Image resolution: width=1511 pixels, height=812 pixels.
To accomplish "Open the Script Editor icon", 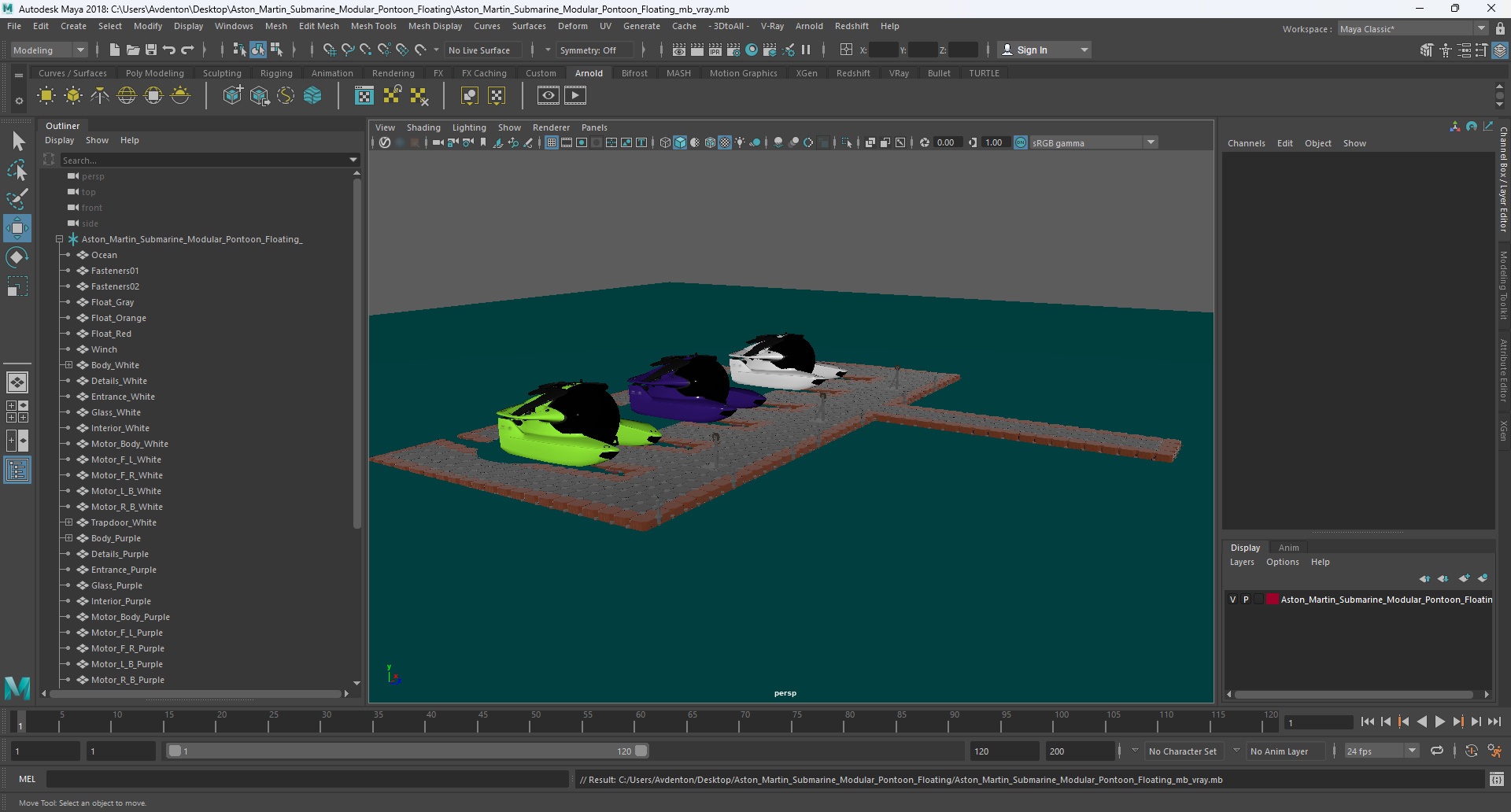I will point(1497,780).
